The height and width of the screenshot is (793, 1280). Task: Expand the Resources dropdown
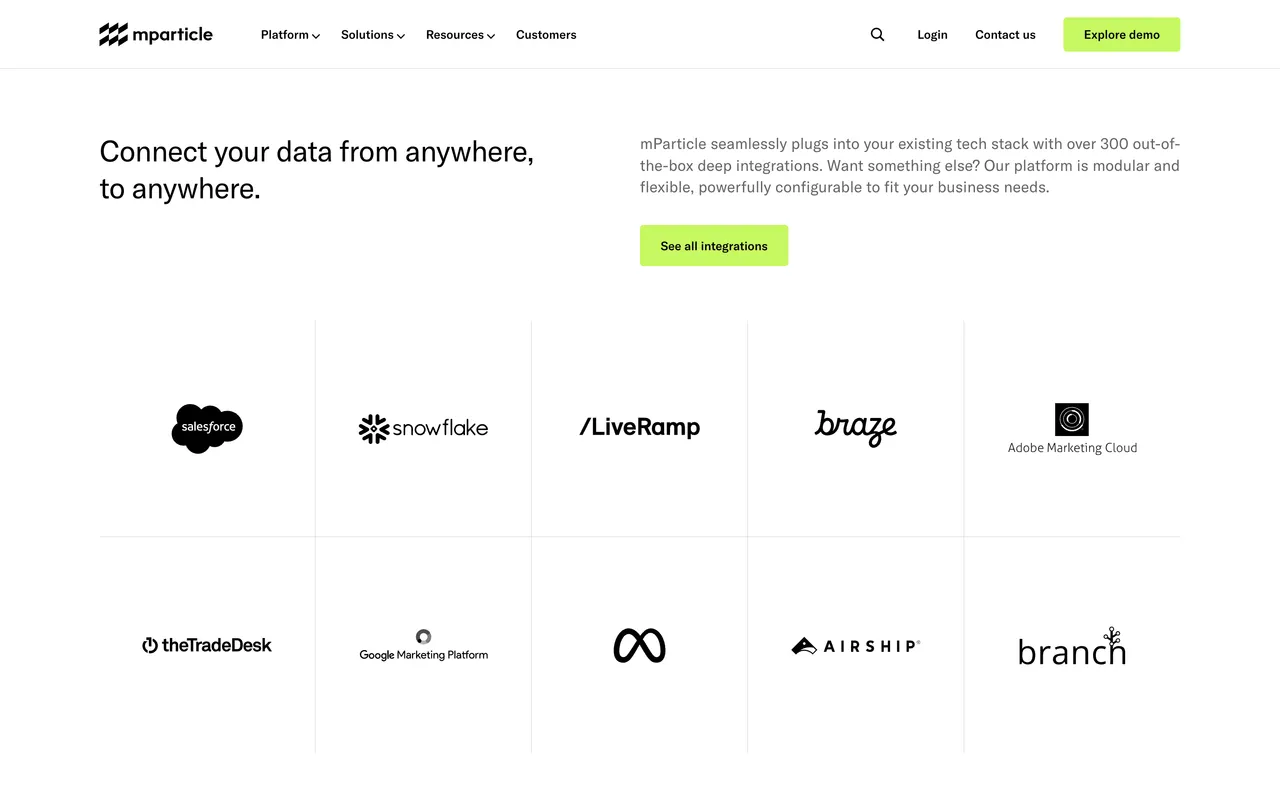tap(459, 34)
